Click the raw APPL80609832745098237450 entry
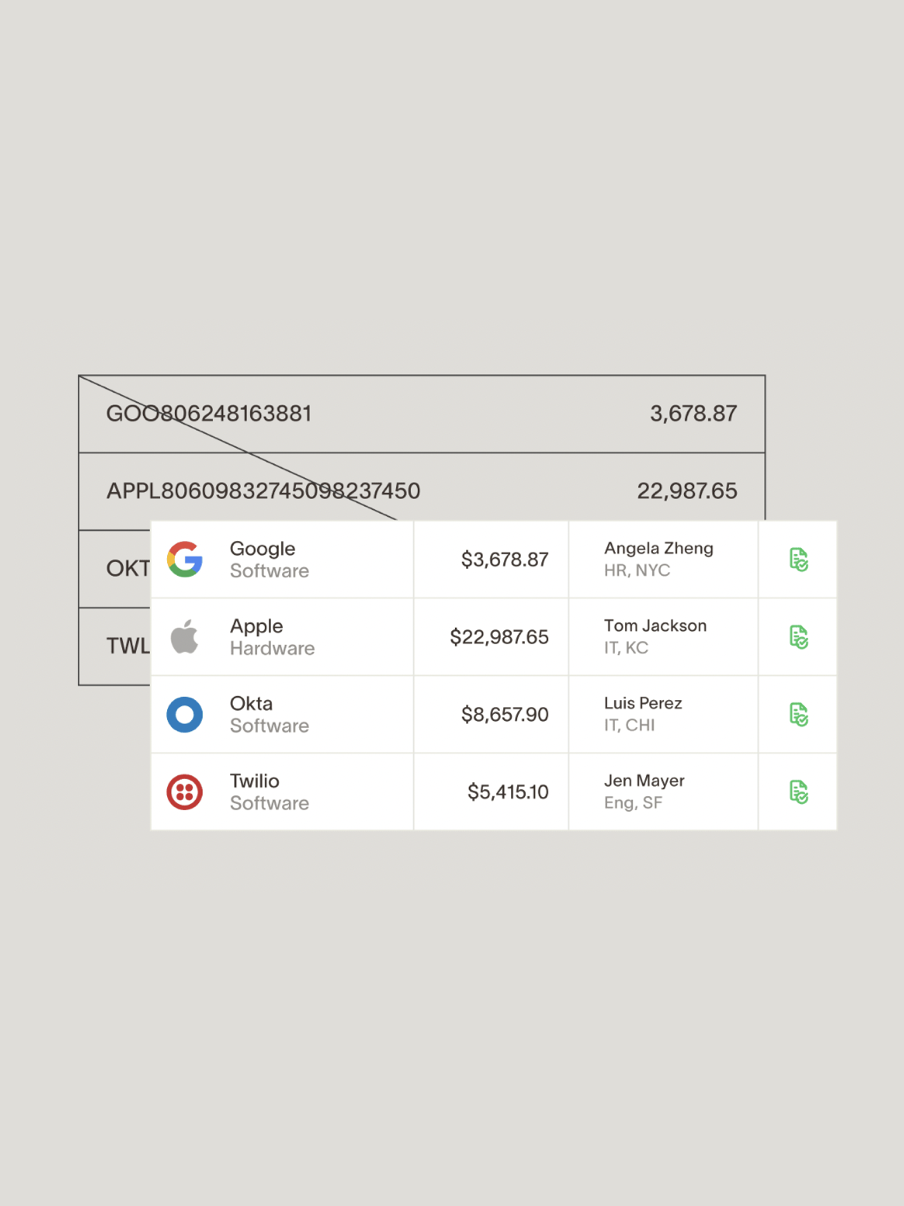Viewport: 904px width, 1206px height. [263, 491]
